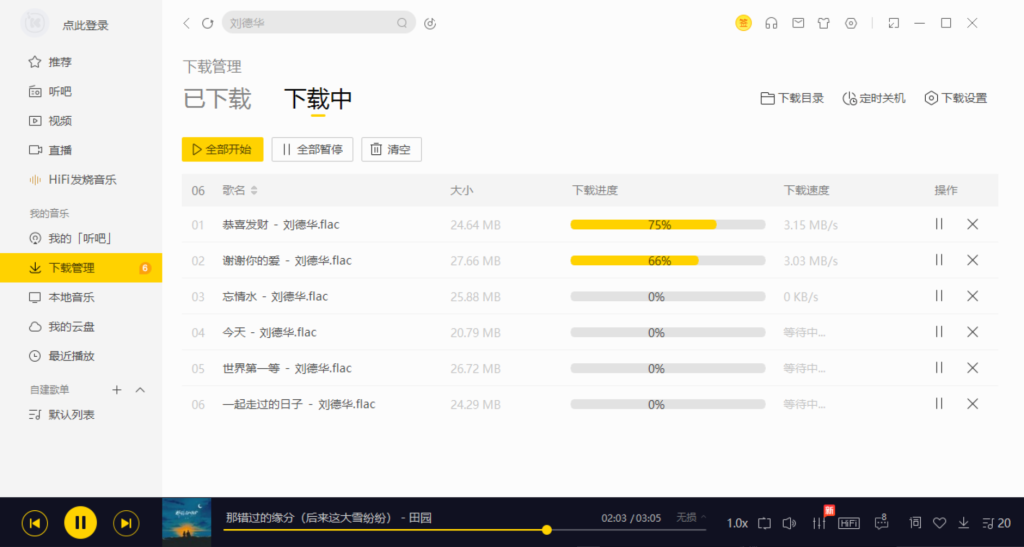Click 清空 clear list button

[x=391, y=149]
